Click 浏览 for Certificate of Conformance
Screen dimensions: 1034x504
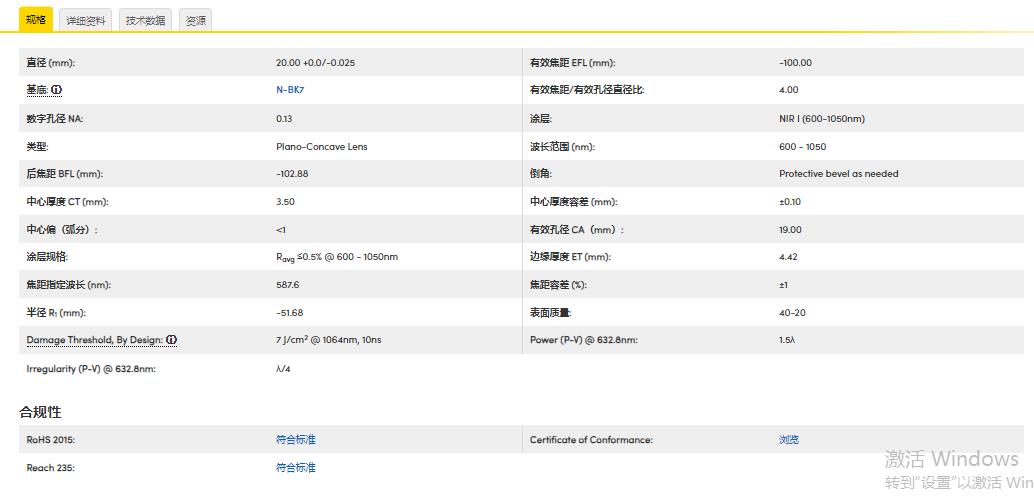pyautogui.click(x=789, y=439)
